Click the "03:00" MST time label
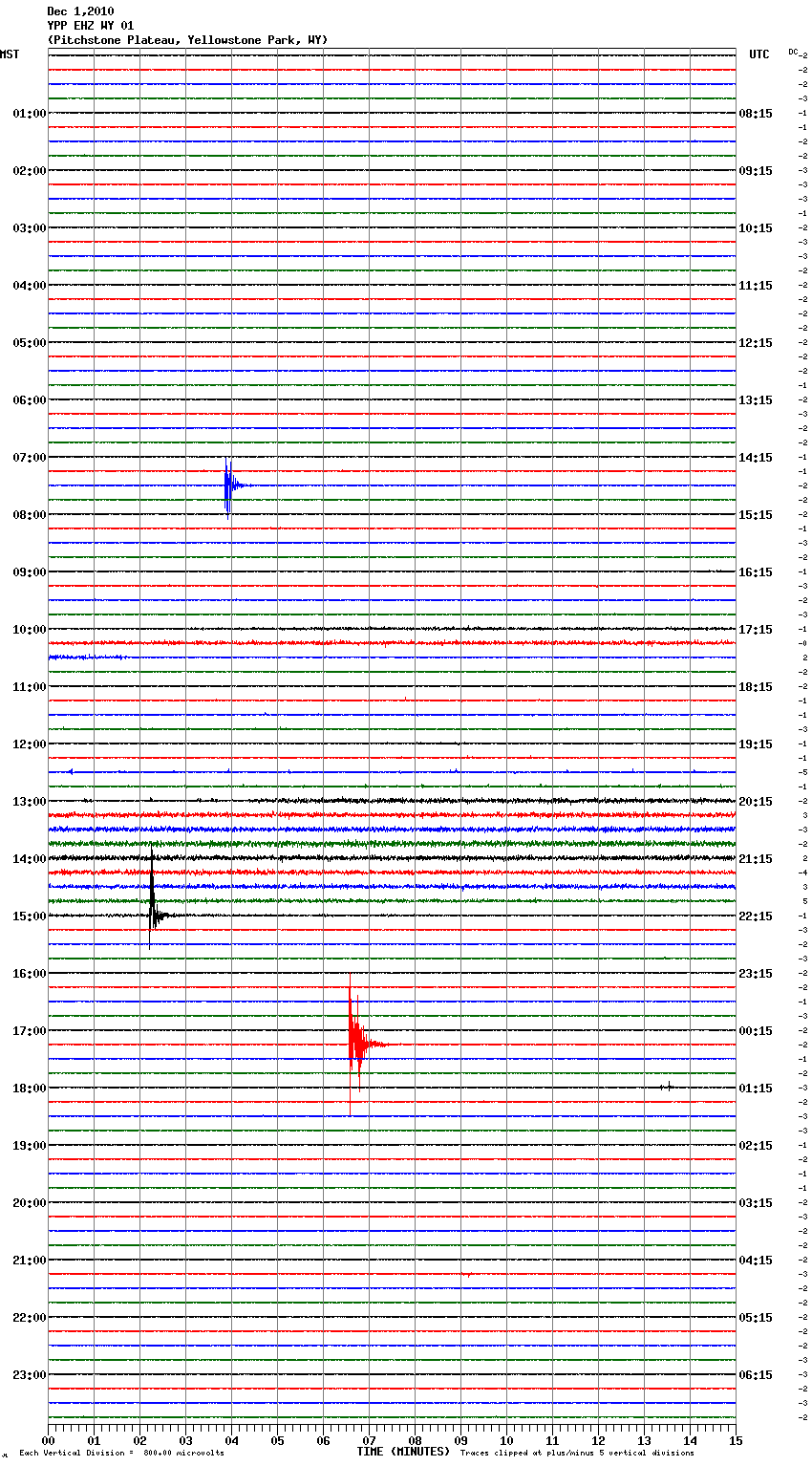Viewport: 812px width, 1466px height. pos(29,228)
